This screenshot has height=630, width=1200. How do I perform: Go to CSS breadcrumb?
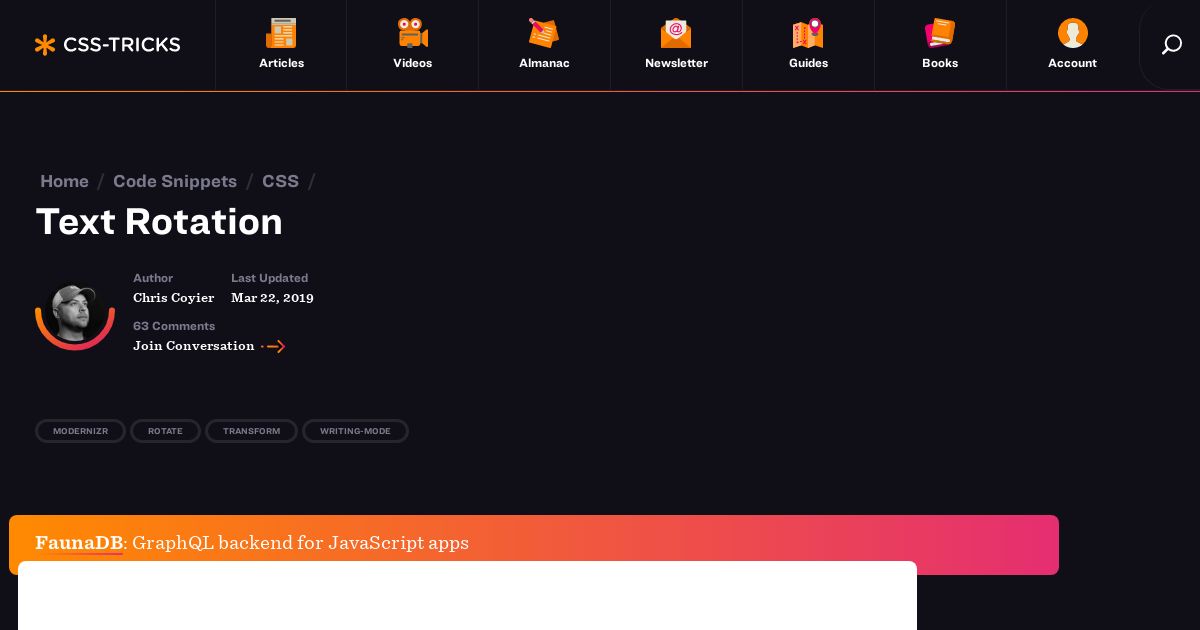pos(280,181)
